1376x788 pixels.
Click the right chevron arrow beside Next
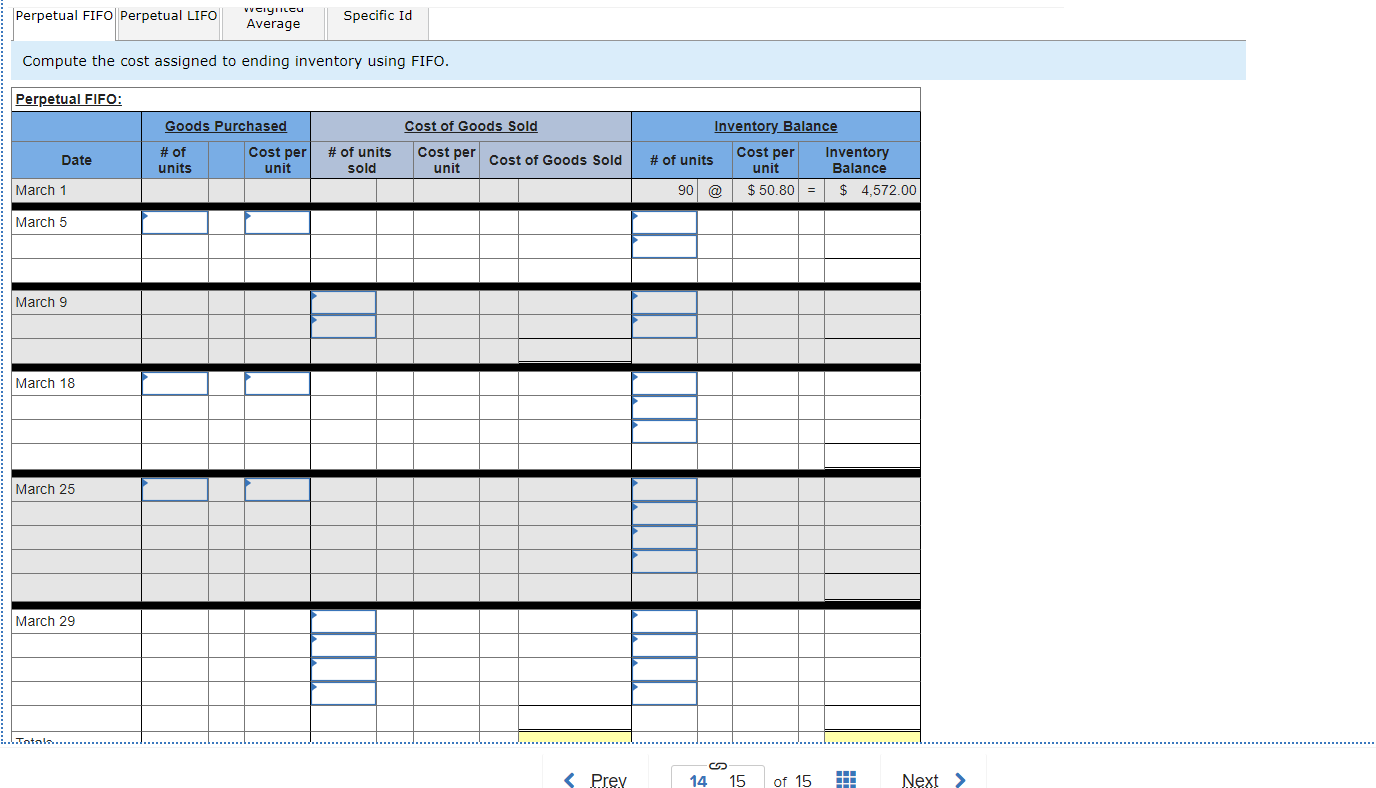[x=959, y=780]
